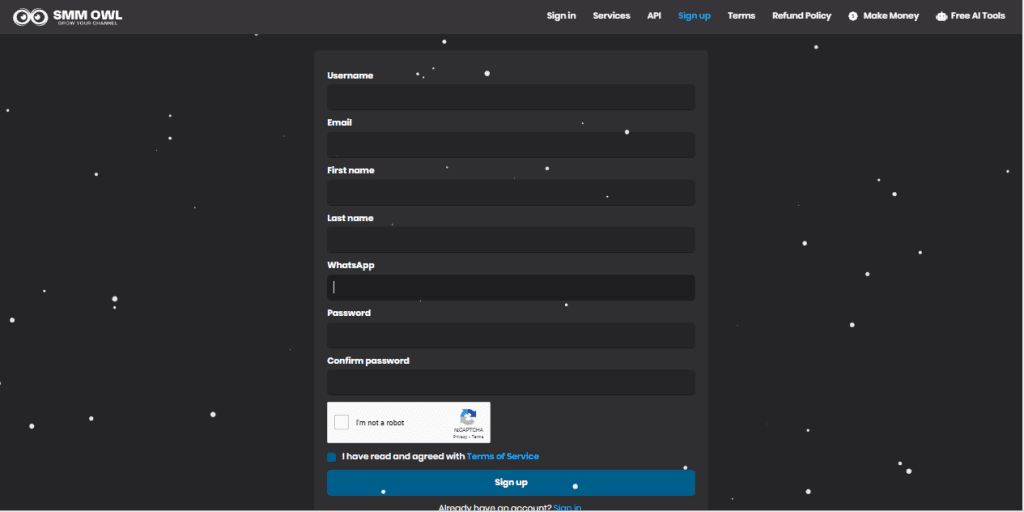Open the Sign in menu item
The width and height of the screenshot is (1024, 512).
pos(561,16)
